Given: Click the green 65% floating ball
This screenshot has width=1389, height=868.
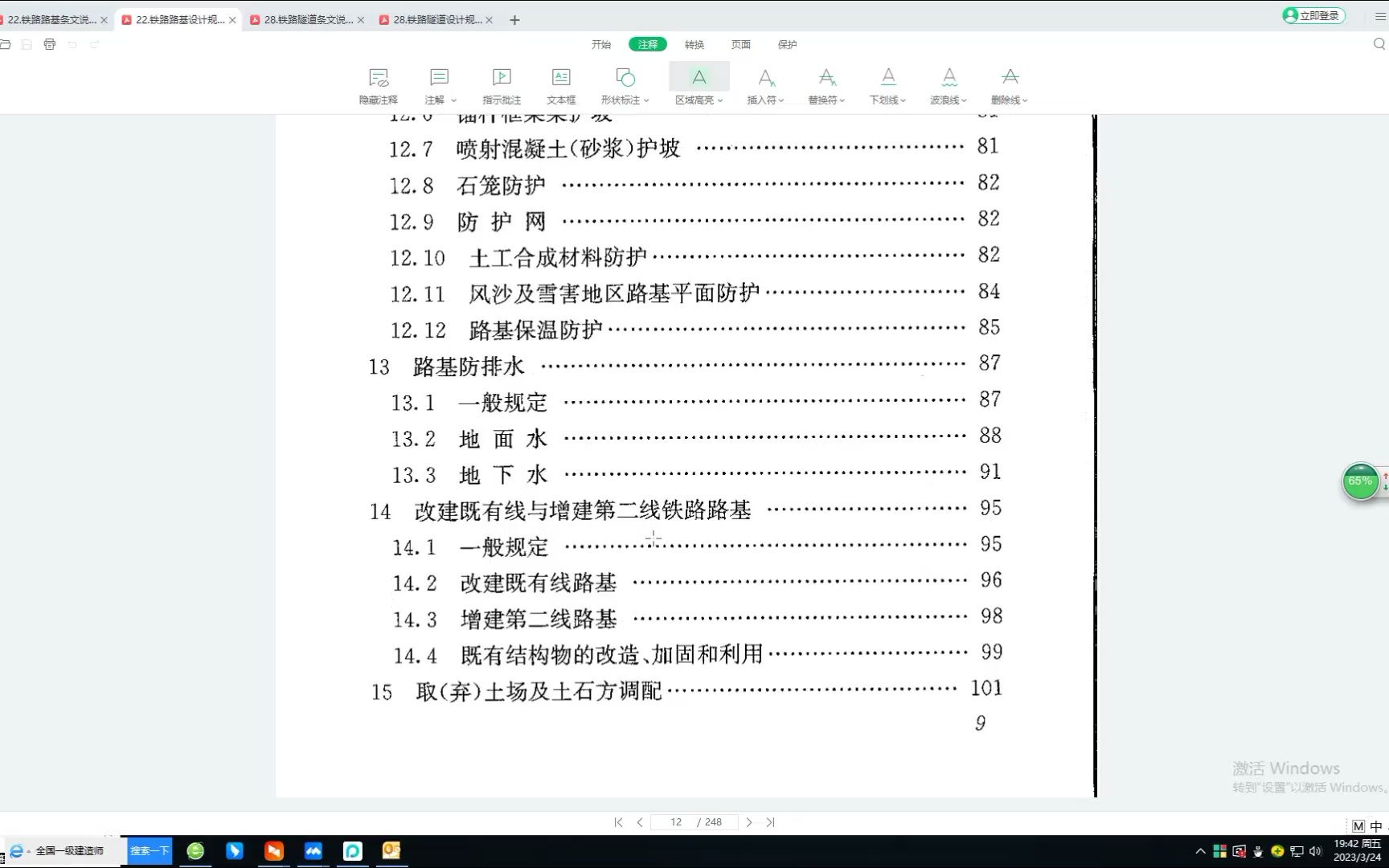Looking at the screenshot, I should click(1361, 481).
